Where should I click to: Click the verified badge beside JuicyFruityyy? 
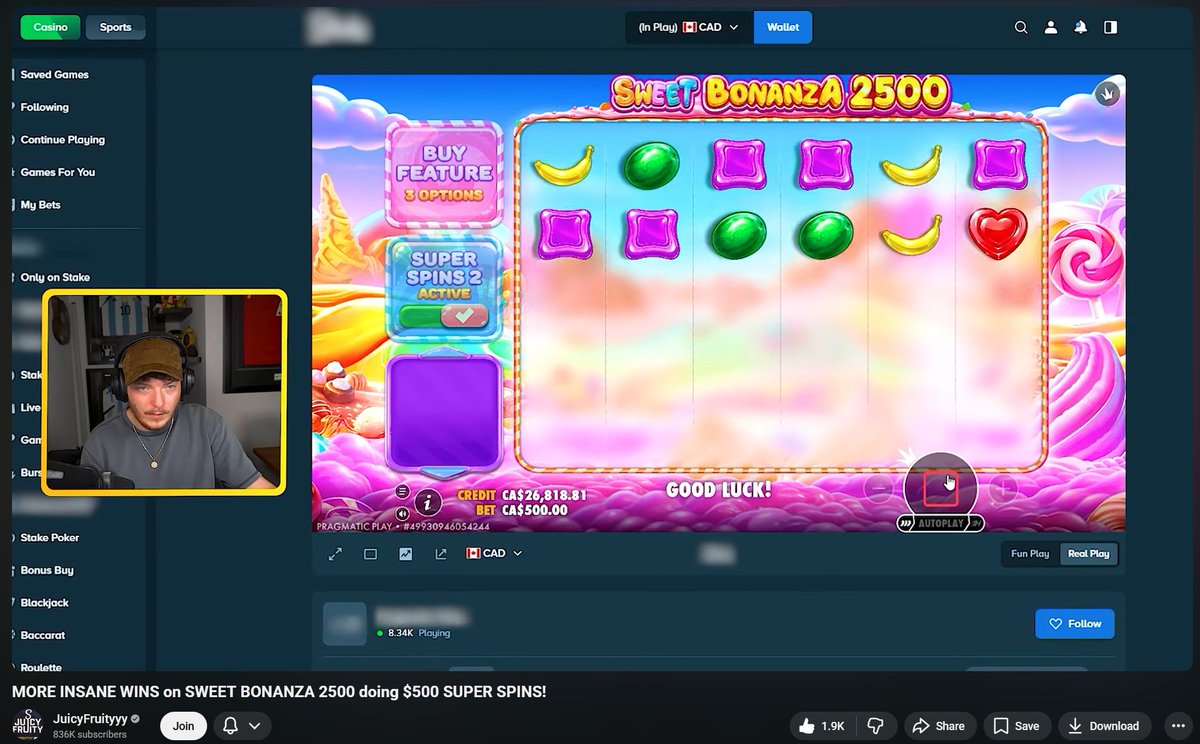click(135, 719)
